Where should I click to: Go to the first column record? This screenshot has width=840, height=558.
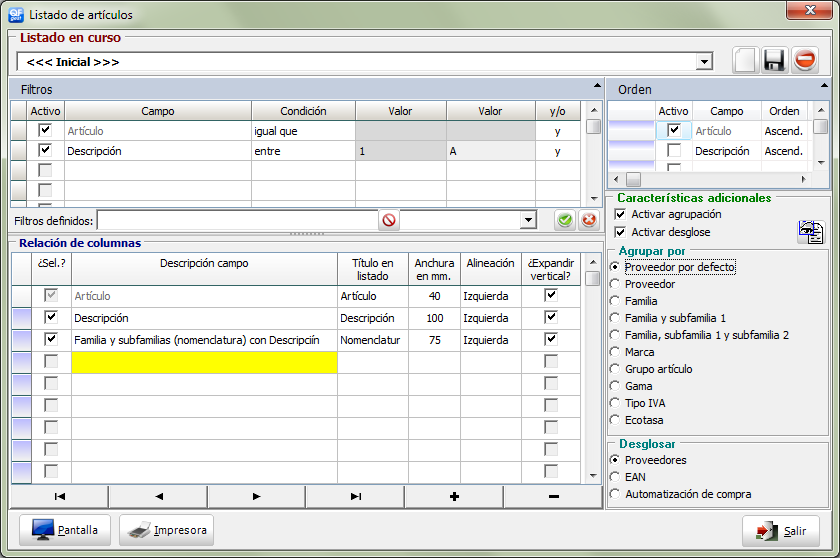tap(59, 496)
